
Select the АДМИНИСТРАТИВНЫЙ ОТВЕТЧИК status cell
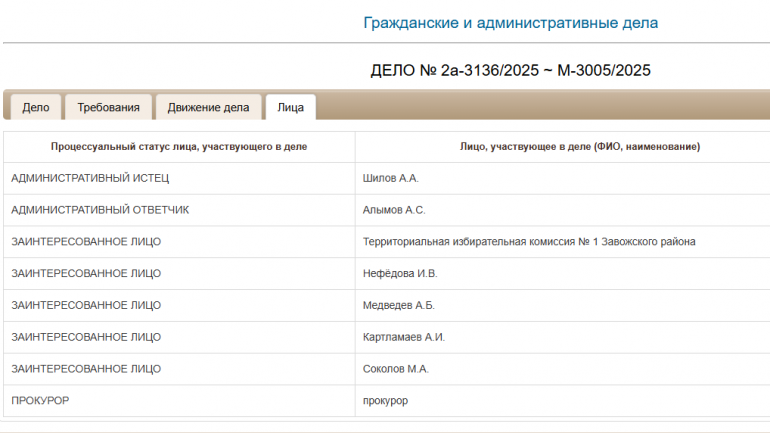(100, 210)
